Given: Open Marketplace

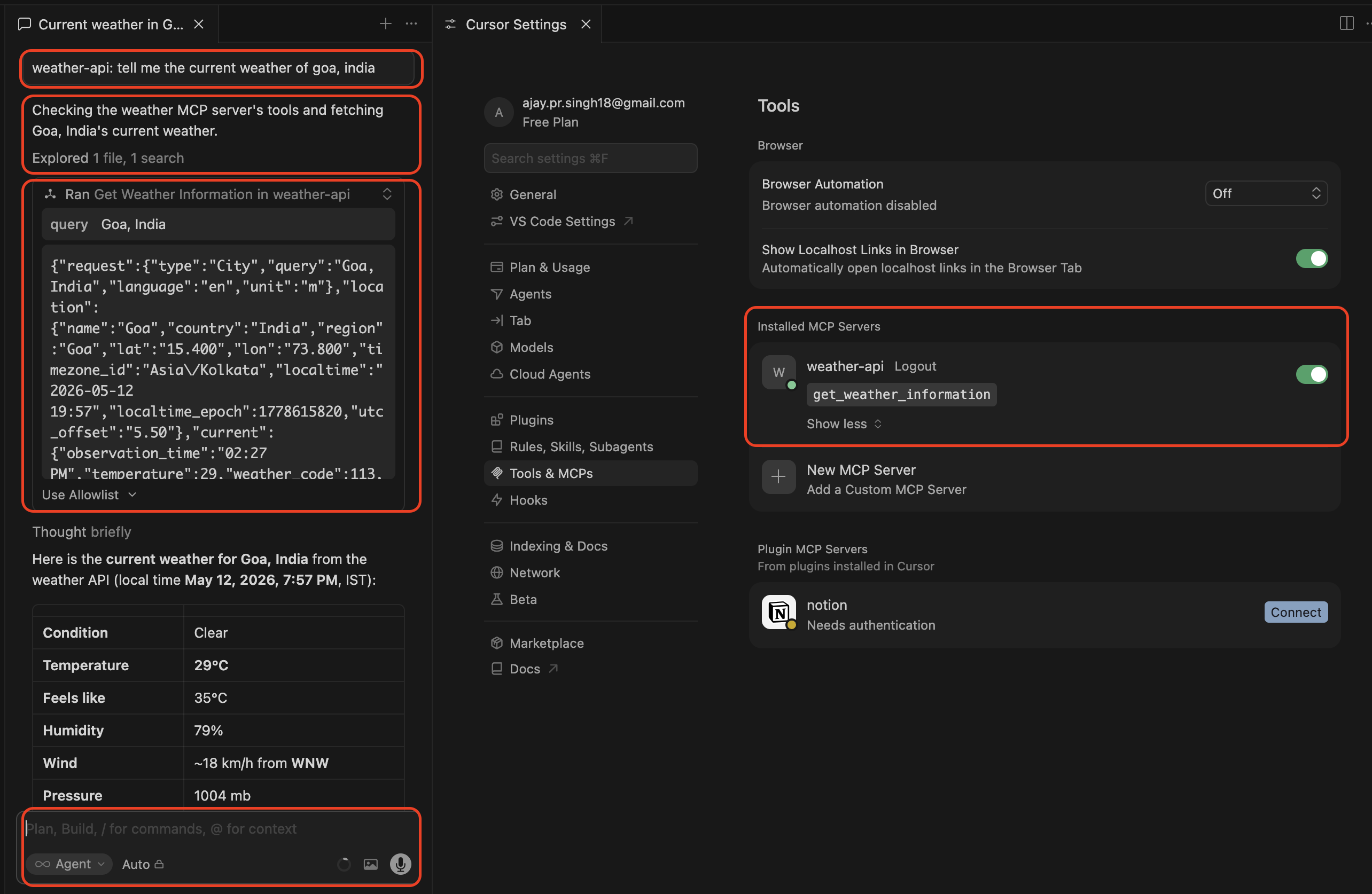Looking at the screenshot, I should tap(590, 642).
